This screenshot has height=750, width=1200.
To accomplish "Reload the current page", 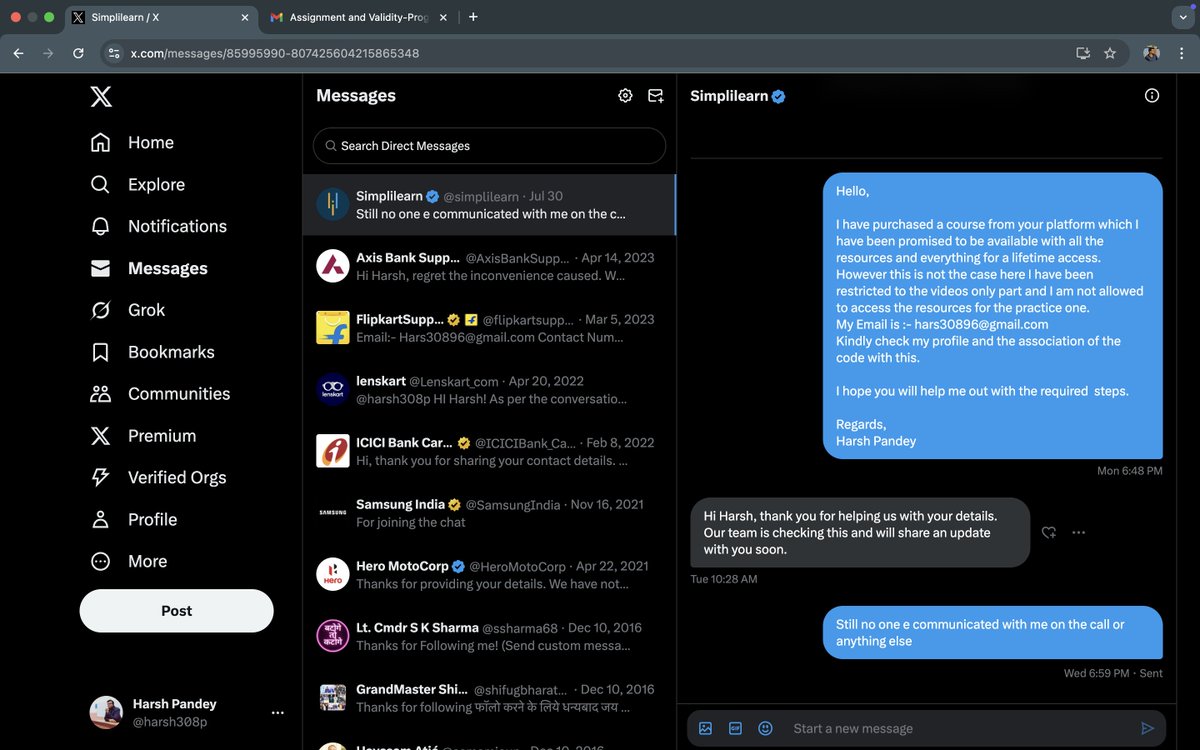I will (78, 53).
